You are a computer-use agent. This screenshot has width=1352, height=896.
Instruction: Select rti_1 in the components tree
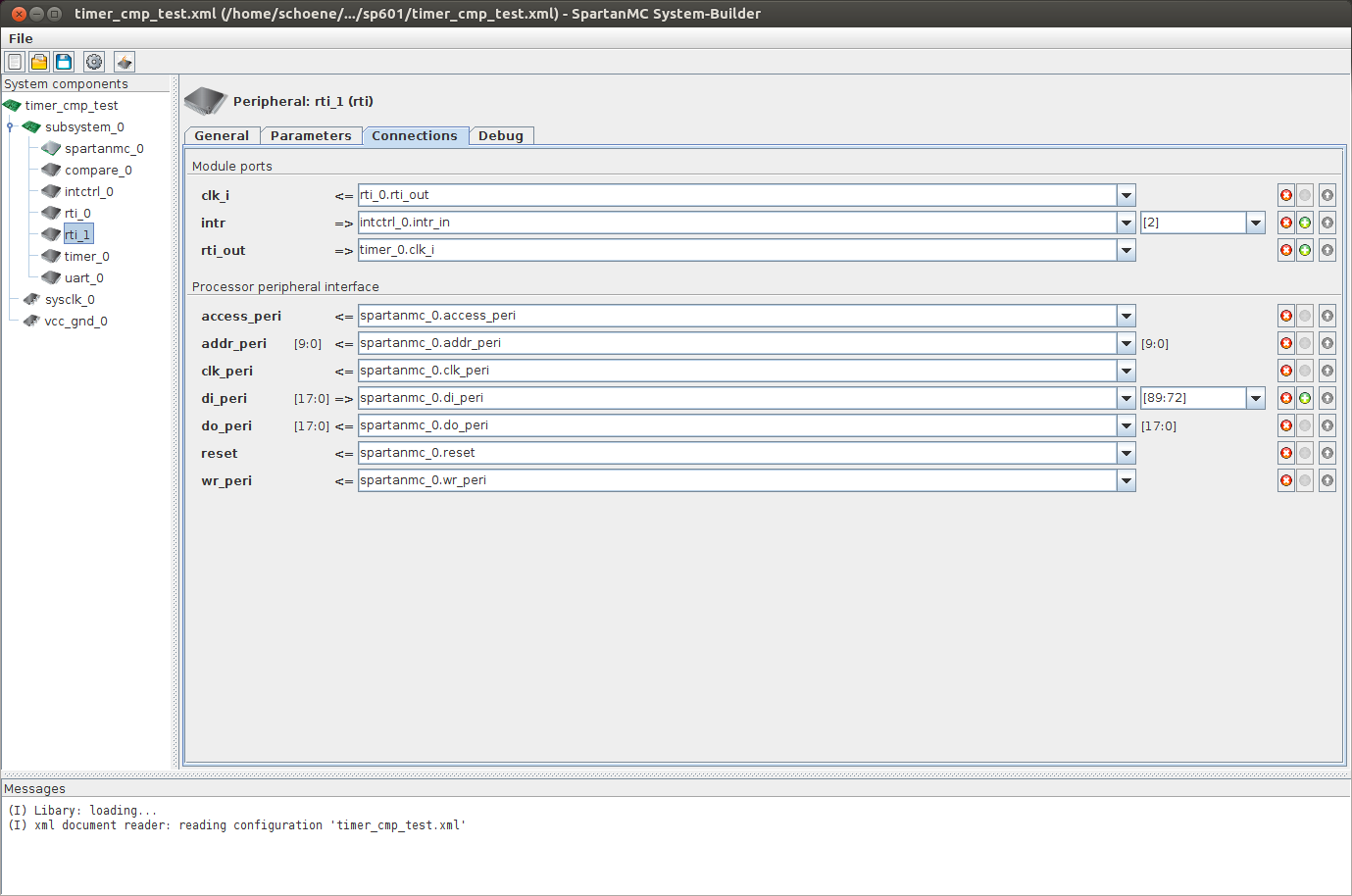click(78, 234)
